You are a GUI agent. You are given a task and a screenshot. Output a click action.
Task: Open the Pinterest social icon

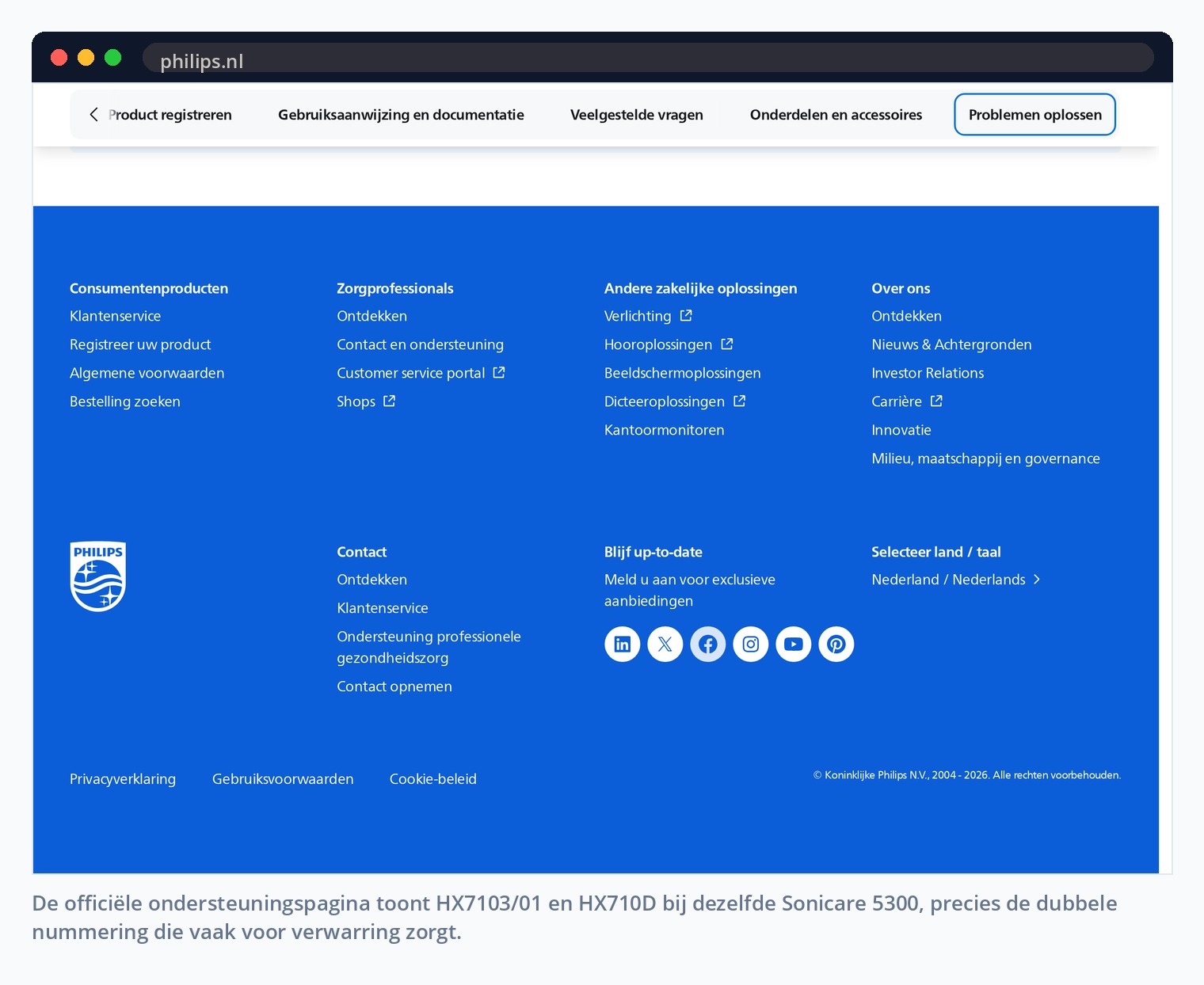click(x=836, y=644)
